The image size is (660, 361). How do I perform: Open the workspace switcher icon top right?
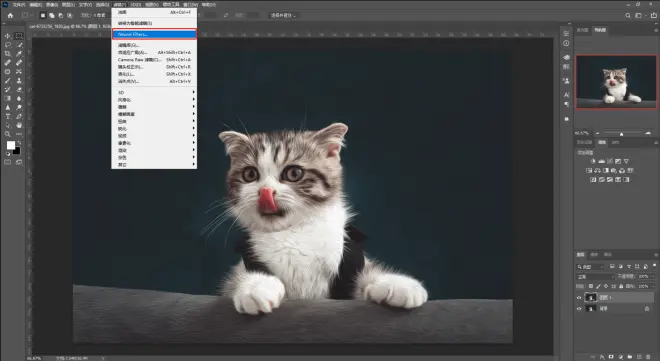(x=639, y=15)
